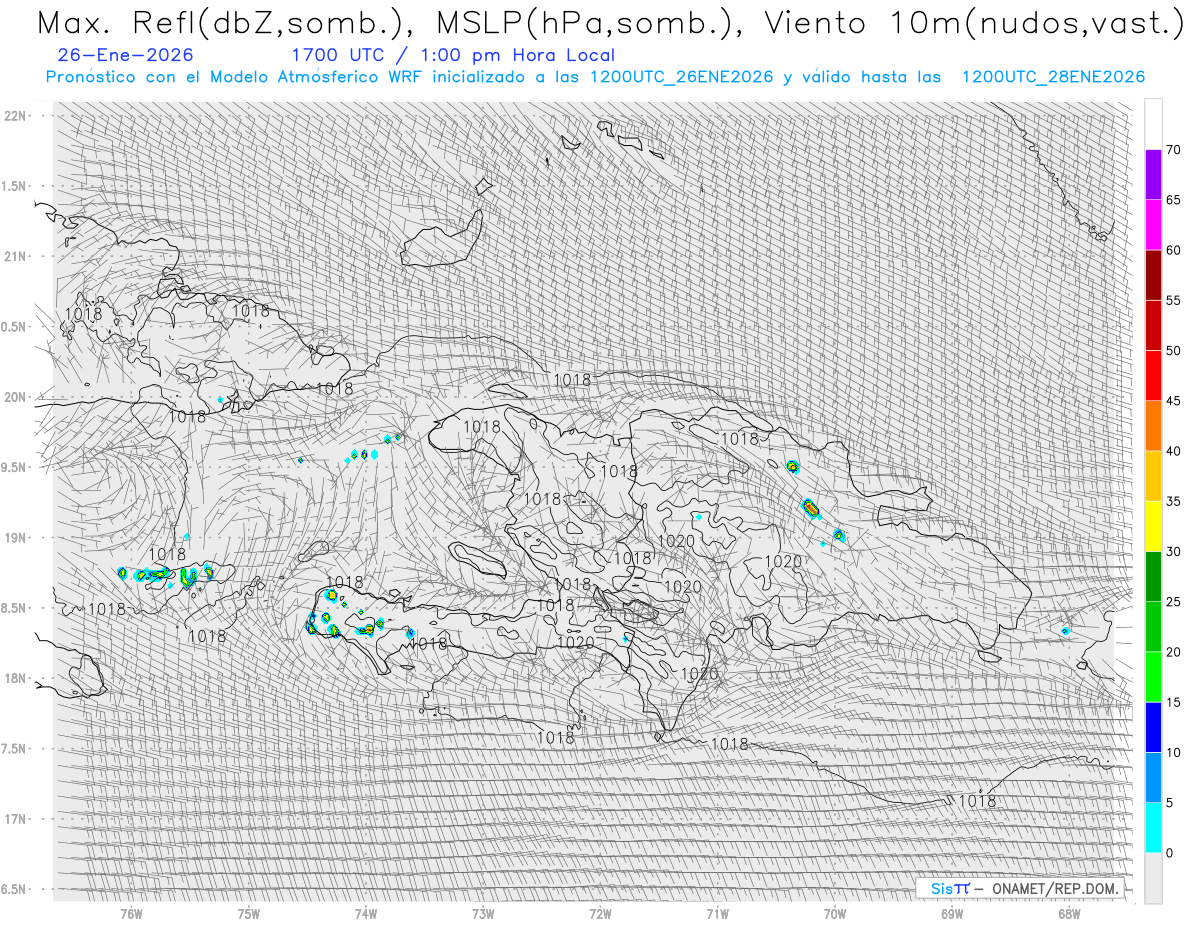Click the '8.5N' latitude tick label
Screen dimensions: 1200x927
coord(14,608)
